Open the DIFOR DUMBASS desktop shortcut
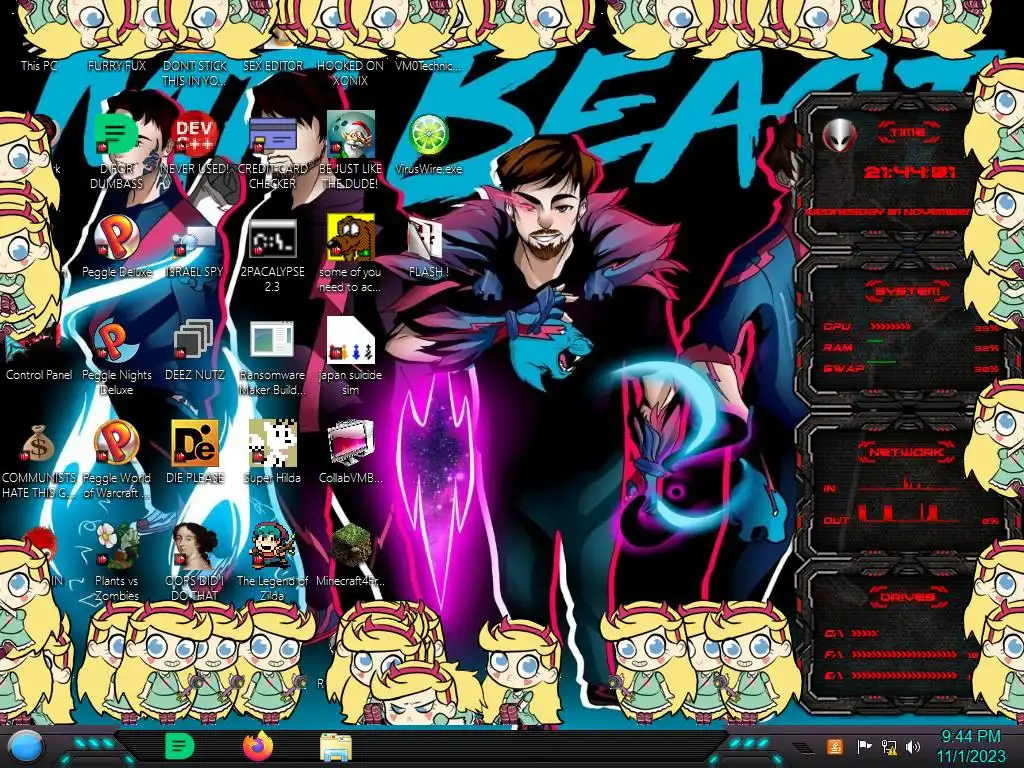Image resolution: width=1024 pixels, height=768 pixels. [x=116, y=135]
